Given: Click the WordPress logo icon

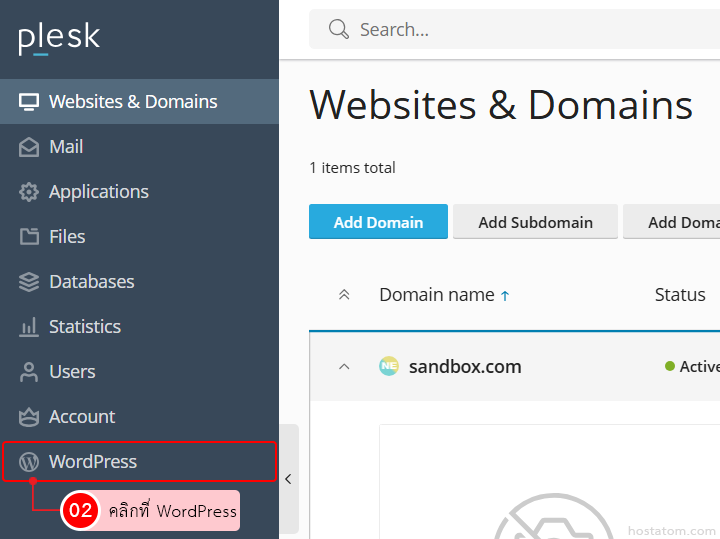Looking at the screenshot, I should coord(29,462).
